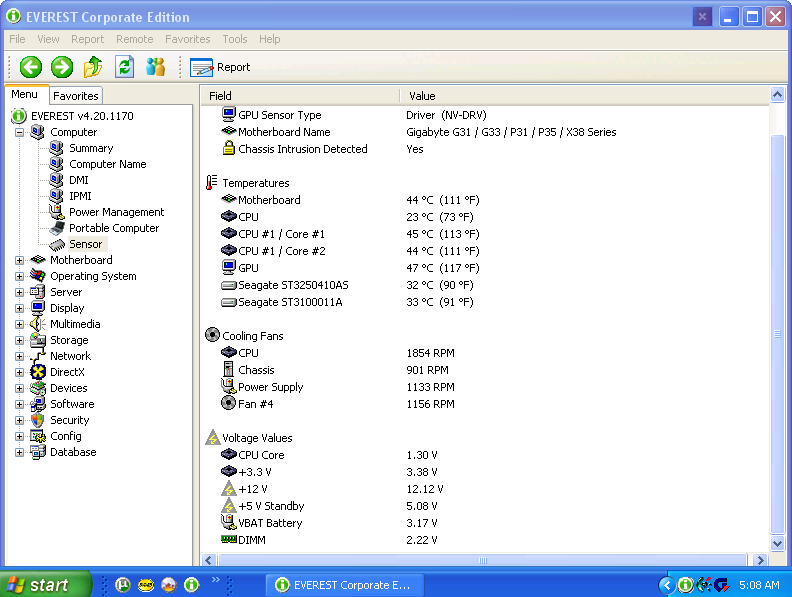The width and height of the screenshot is (792, 597).
Task: Show hidden system tray icons arrow
Action: pyautogui.click(x=667, y=585)
